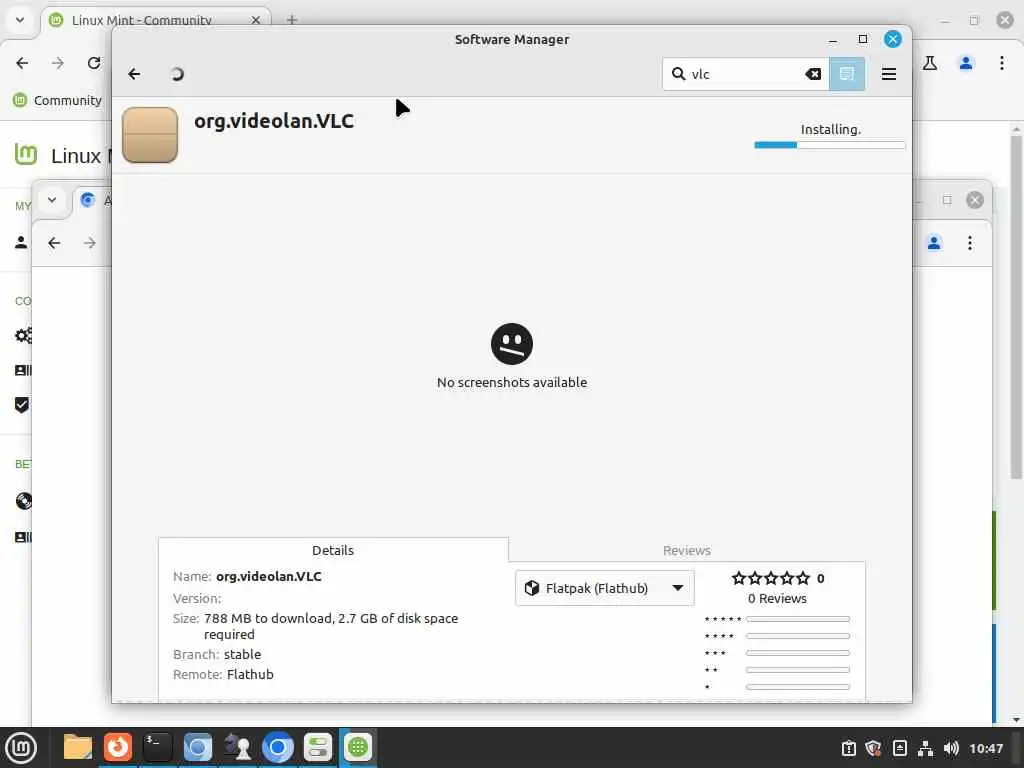Screen dimensions: 1024x768
Task: Open the Files manager from taskbar
Action: (77, 747)
